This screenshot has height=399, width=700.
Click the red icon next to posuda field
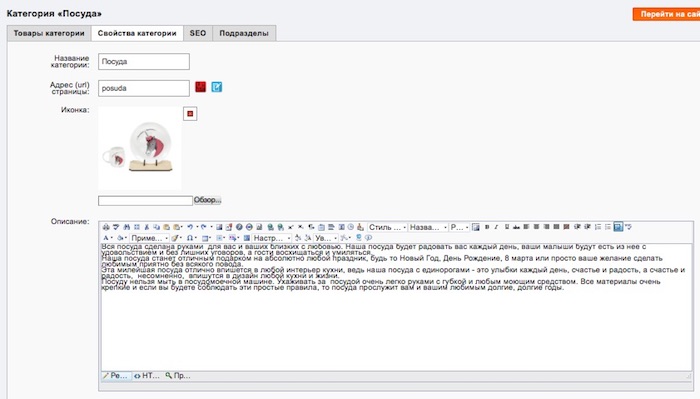click(200, 87)
